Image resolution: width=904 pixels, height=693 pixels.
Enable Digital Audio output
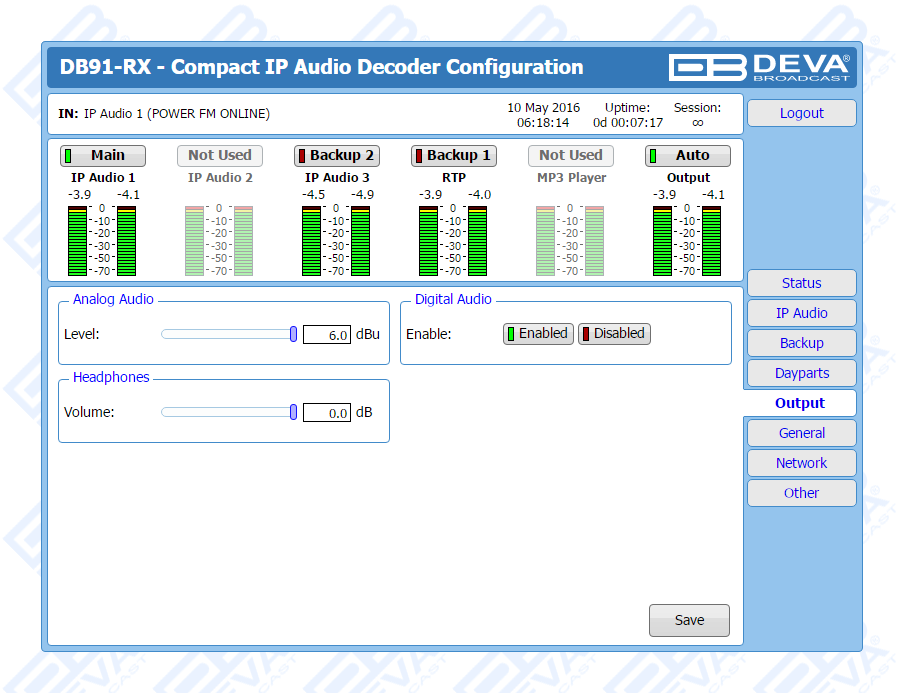[538, 334]
